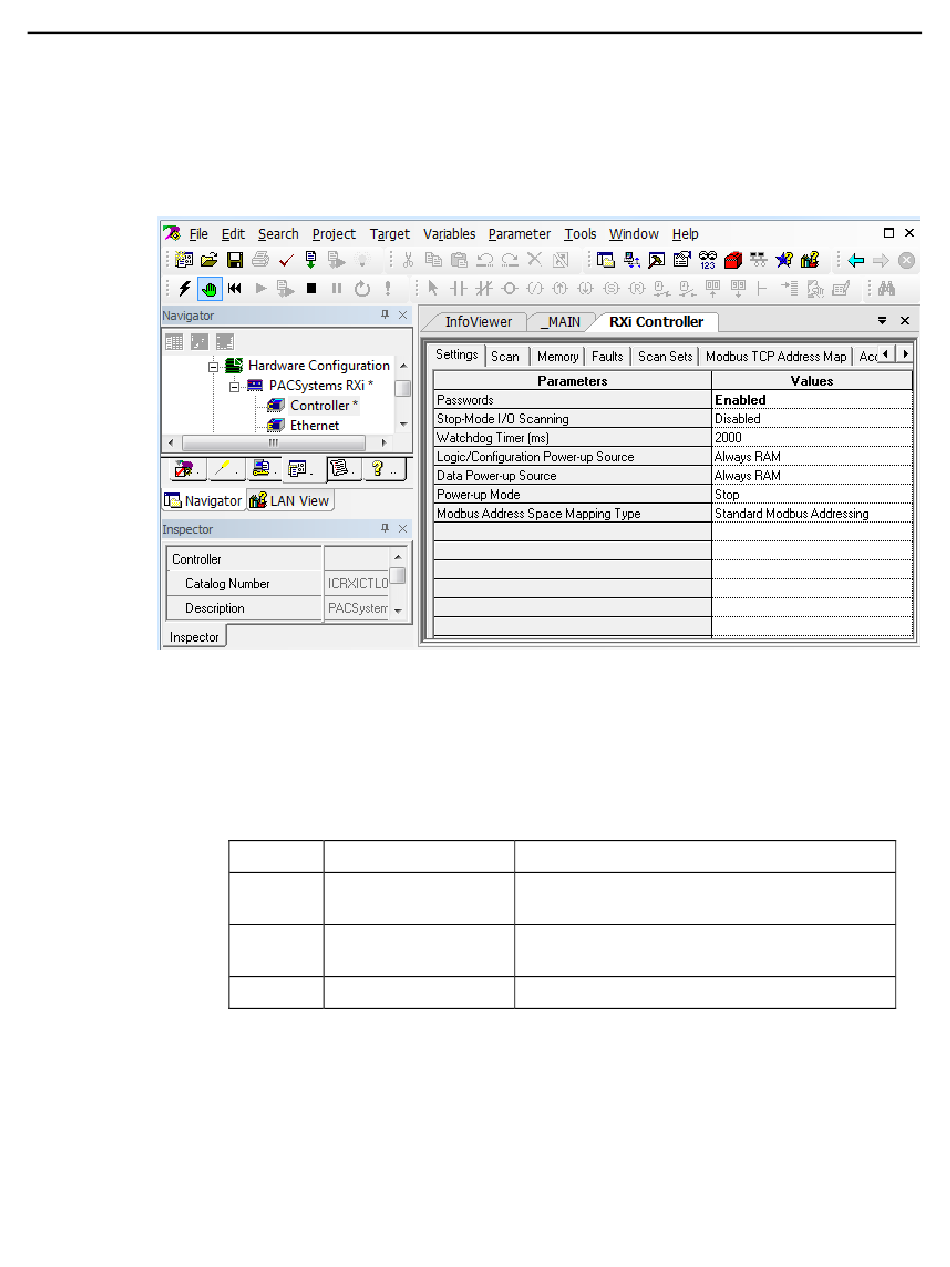Screen dimensions: 950x1267
Task: Click the black stop square icon
Action: [311, 288]
